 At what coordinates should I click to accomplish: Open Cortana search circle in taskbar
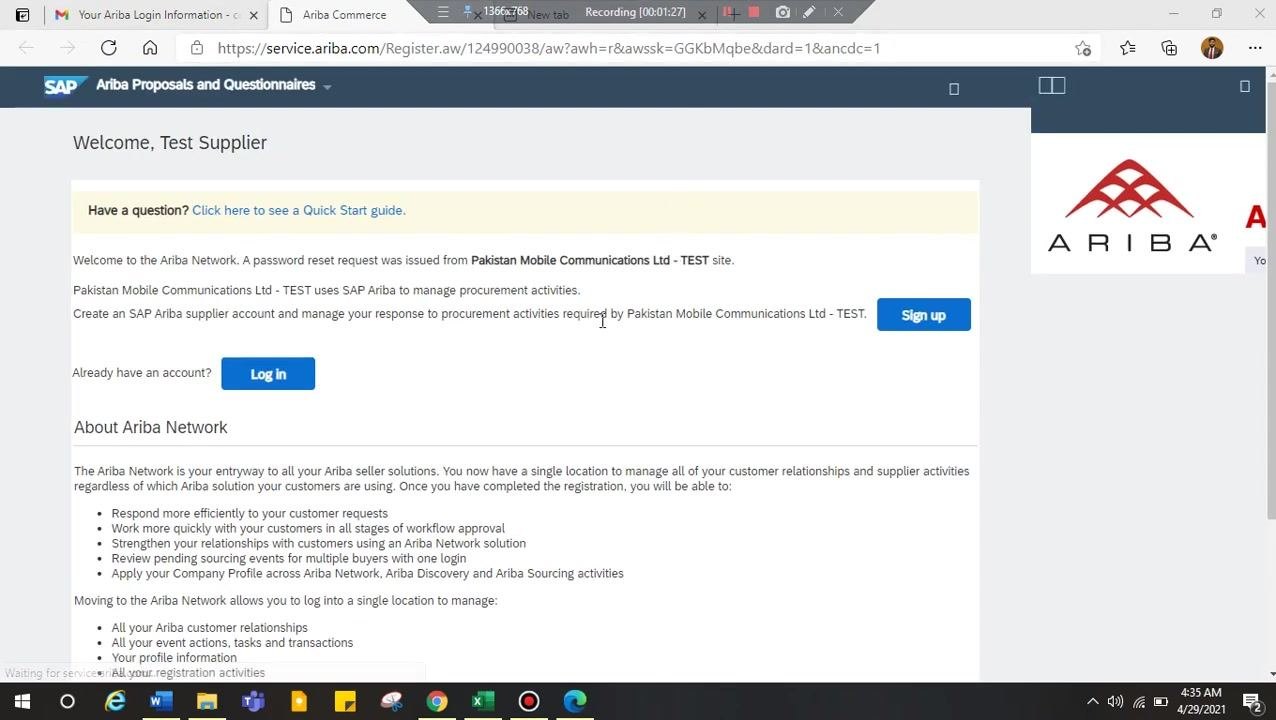[67, 701]
